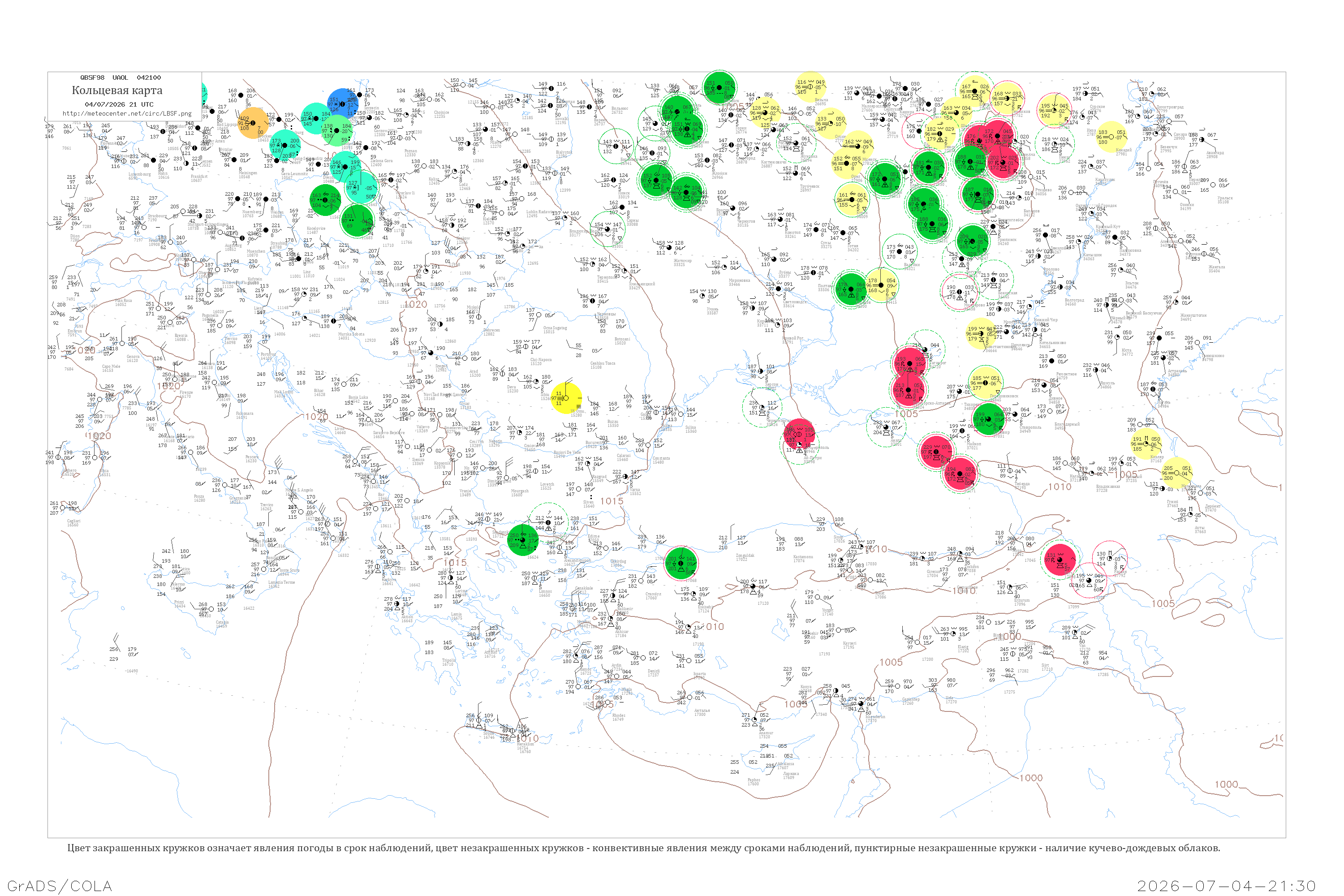The image size is (1344, 896).
Task: Click the 'Muenchen' station label
Action: (256, 251)
